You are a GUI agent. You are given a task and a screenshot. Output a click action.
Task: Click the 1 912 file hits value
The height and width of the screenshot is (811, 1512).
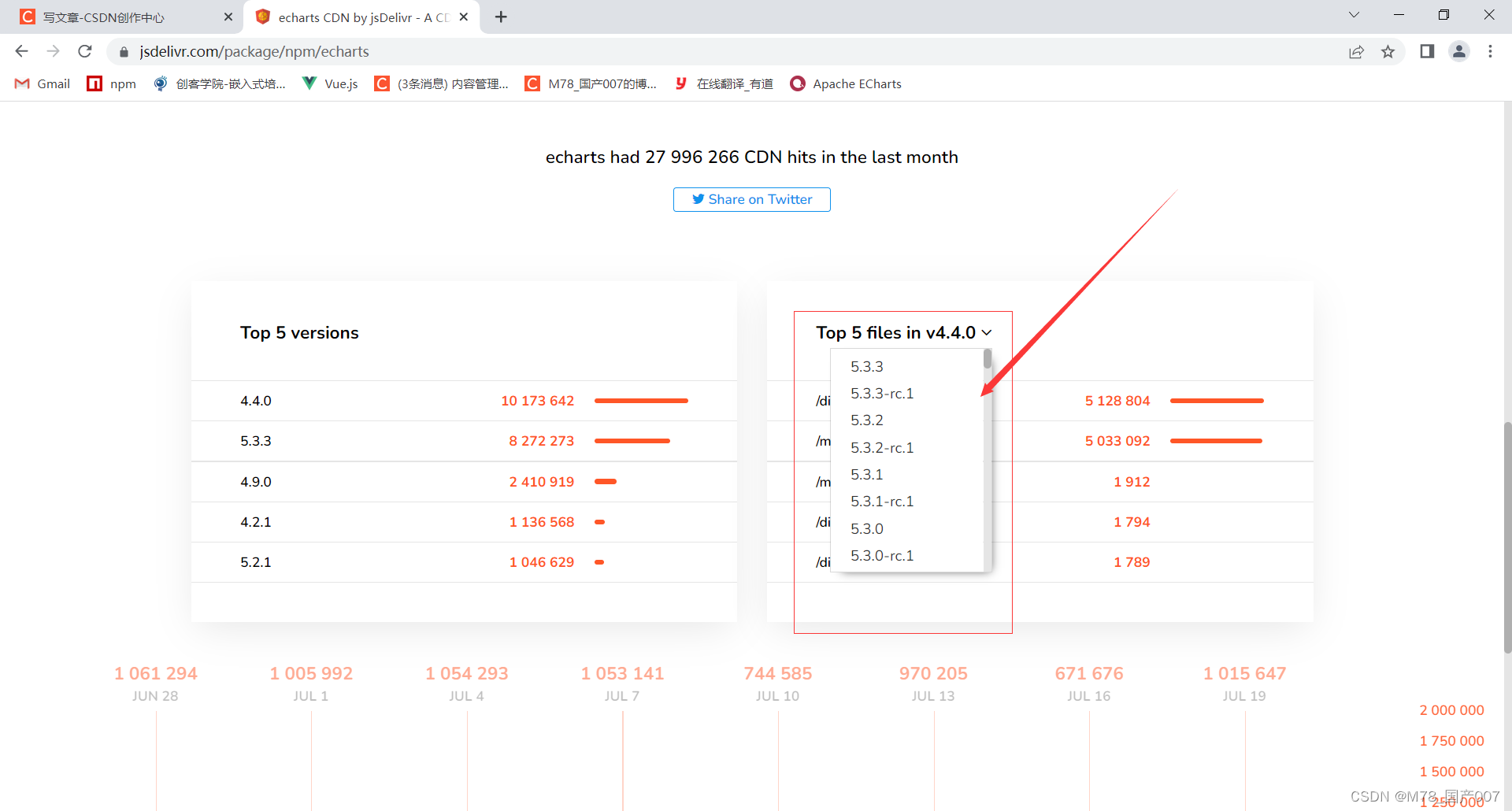(x=1132, y=482)
